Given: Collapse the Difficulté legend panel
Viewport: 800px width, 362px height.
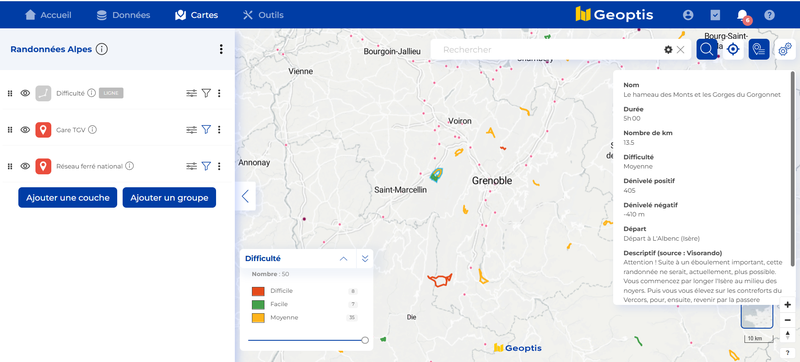Looking at the screenshot, I should click(343, 258).
